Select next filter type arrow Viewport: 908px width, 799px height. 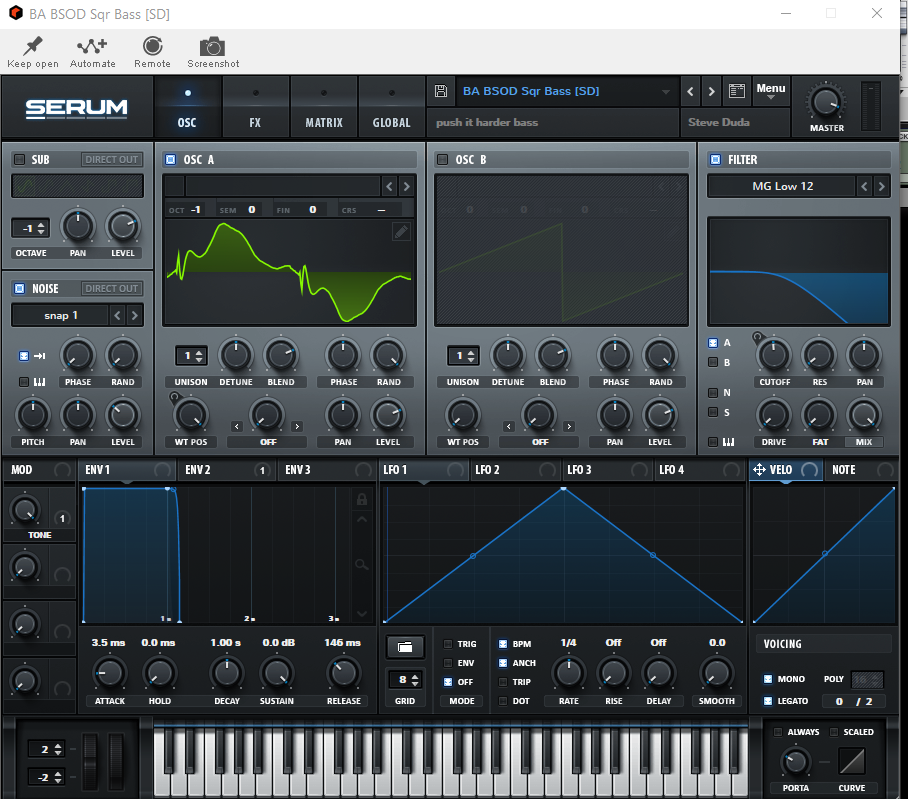(881, 186)
